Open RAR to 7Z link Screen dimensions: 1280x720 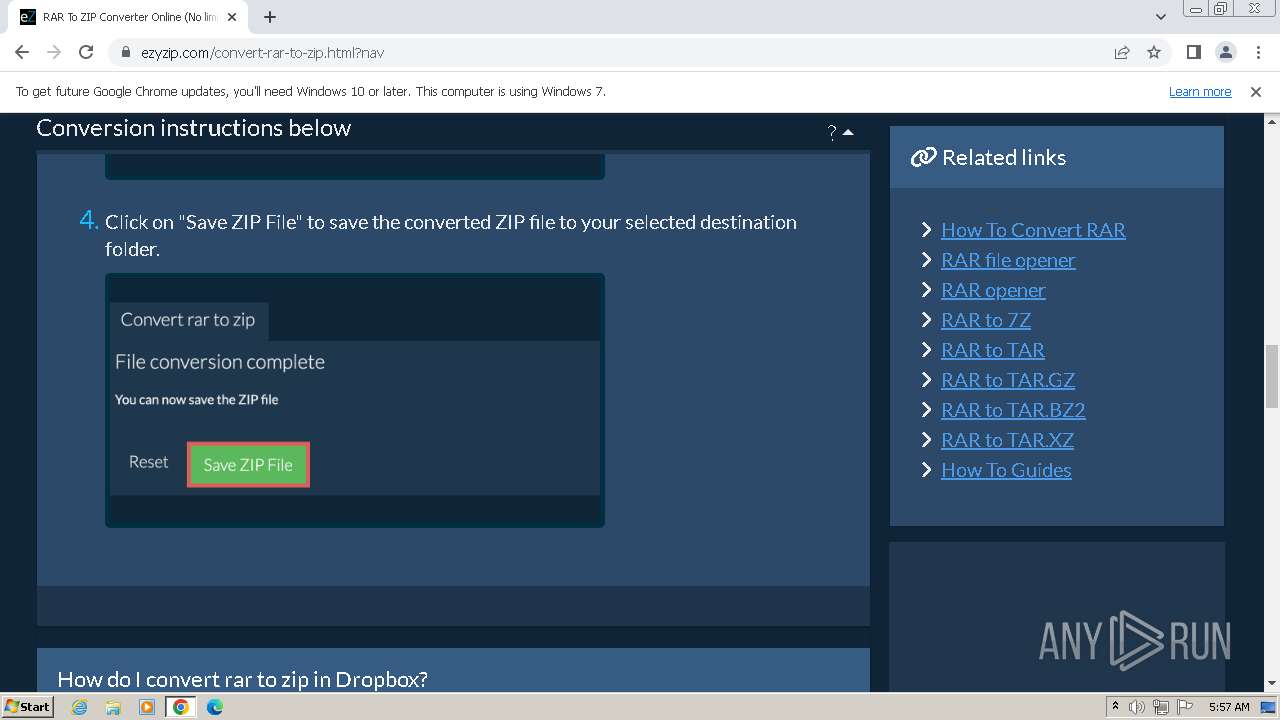coord(986,320)
